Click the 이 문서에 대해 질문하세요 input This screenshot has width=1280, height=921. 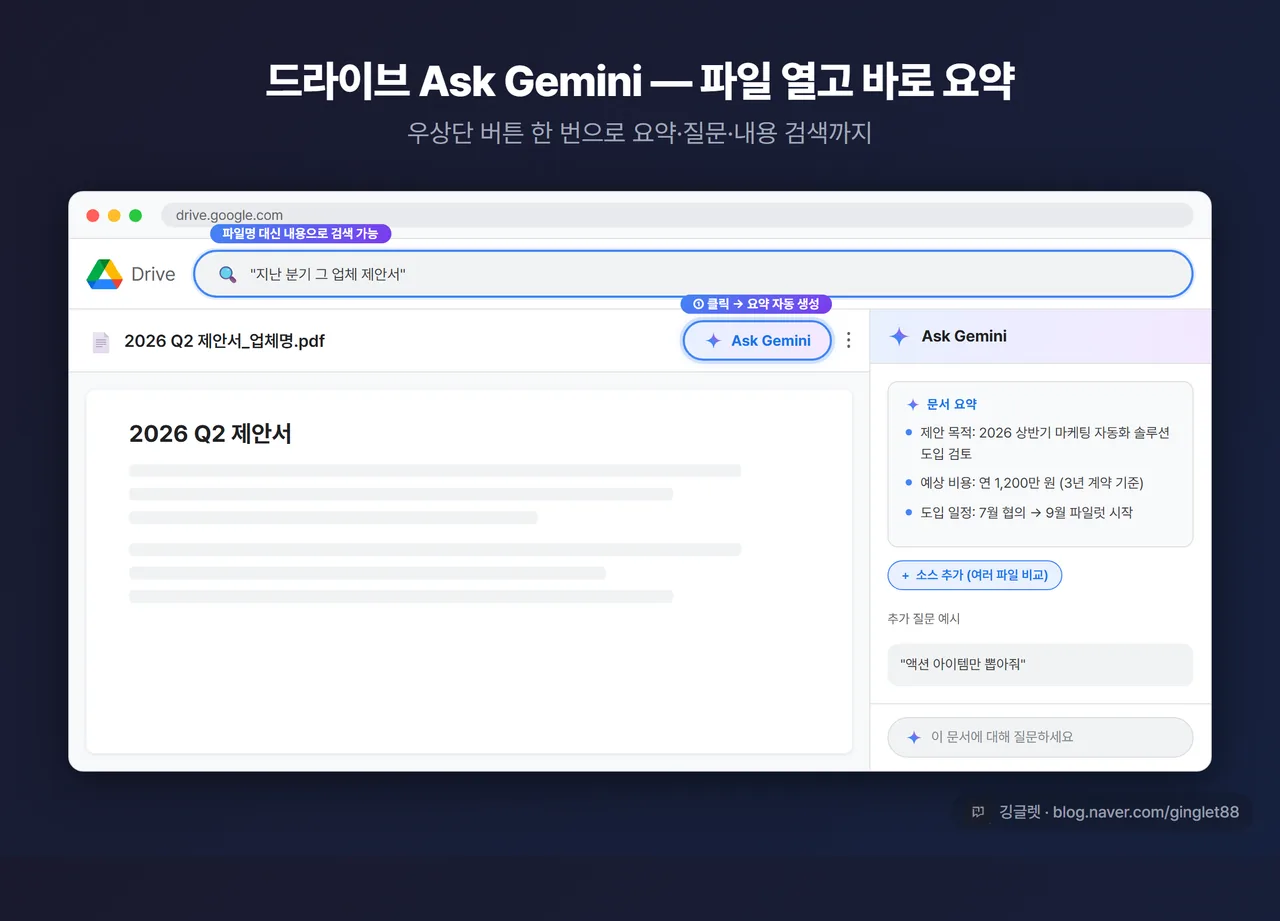(1040, 737)
